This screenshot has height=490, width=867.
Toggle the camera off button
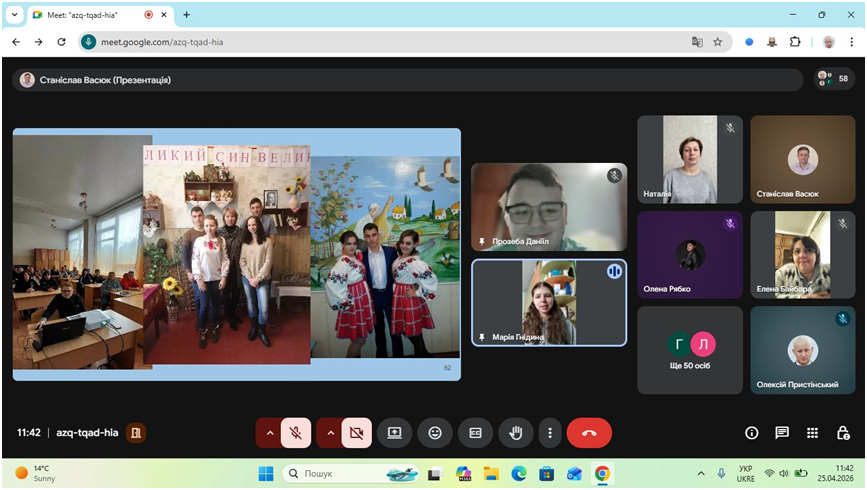356,433
